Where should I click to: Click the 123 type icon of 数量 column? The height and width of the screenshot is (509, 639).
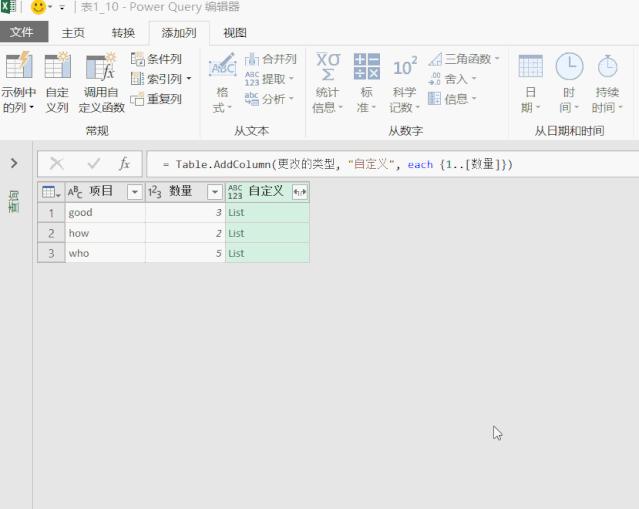pos(154,192)
